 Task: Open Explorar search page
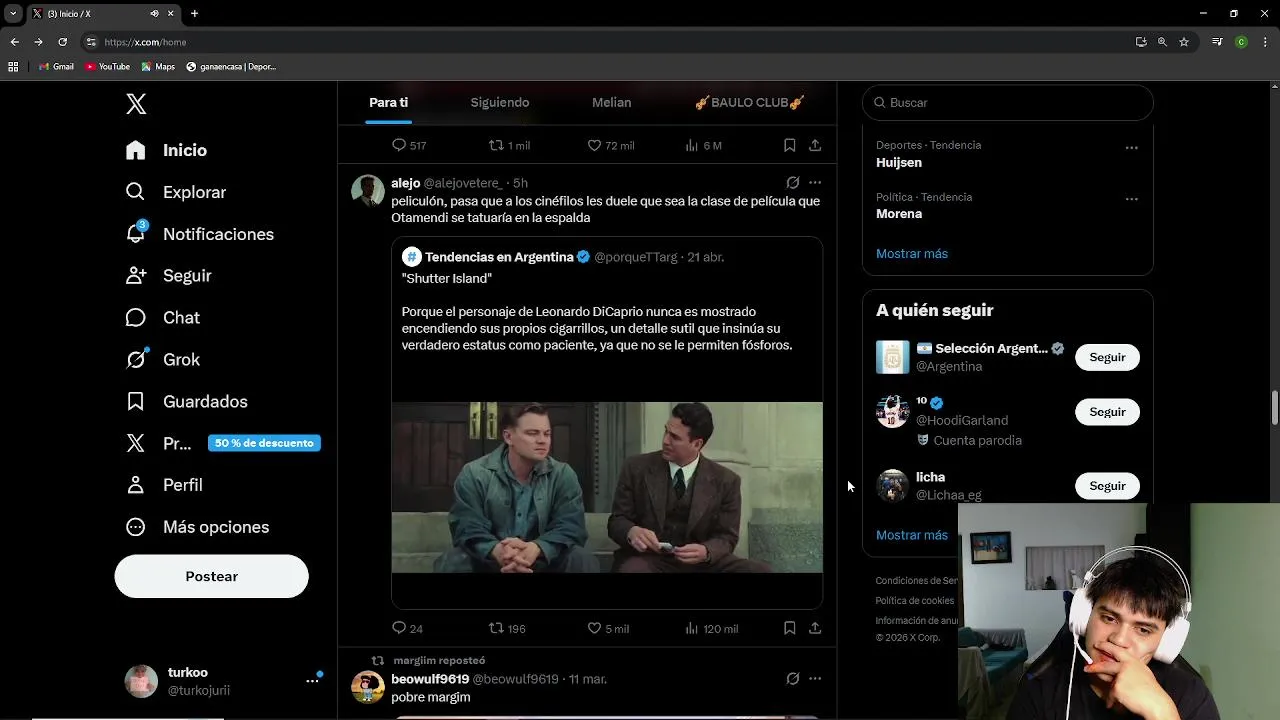(x=176, y=192)
